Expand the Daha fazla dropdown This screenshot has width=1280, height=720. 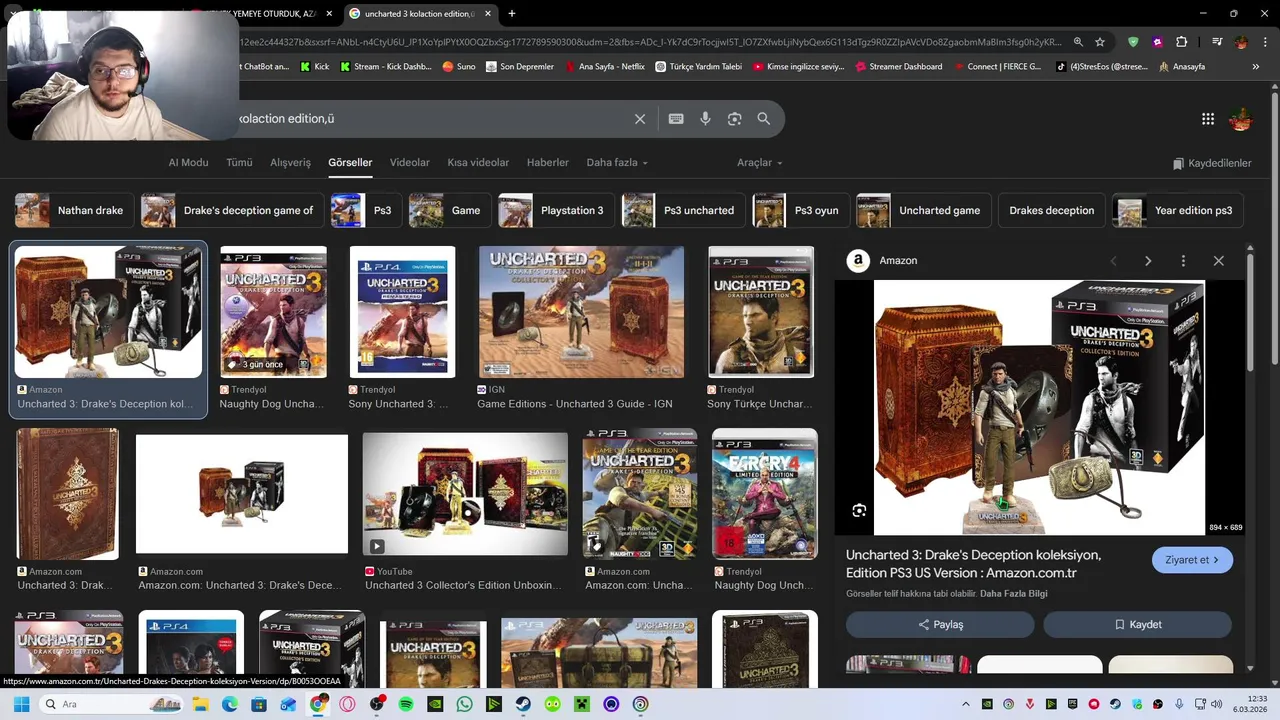point(617,163)
